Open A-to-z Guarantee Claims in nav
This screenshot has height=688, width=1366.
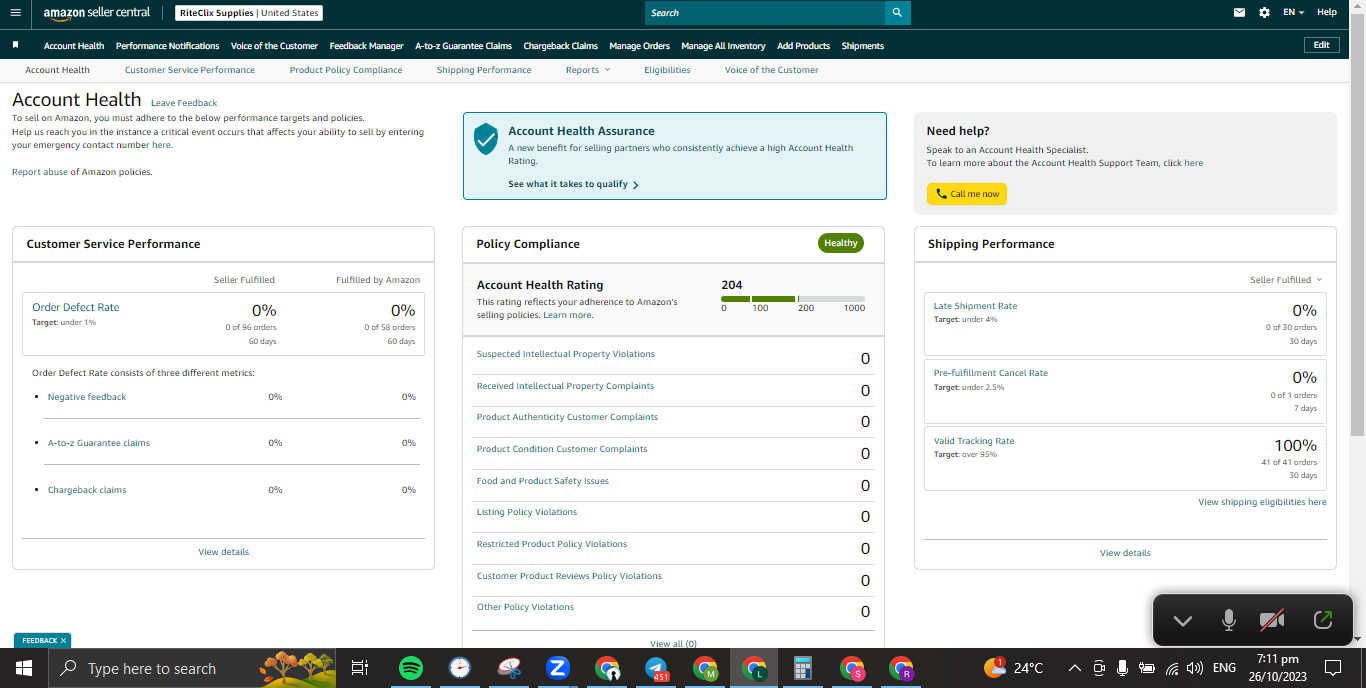pyautogui.click(x=463, y=46)
